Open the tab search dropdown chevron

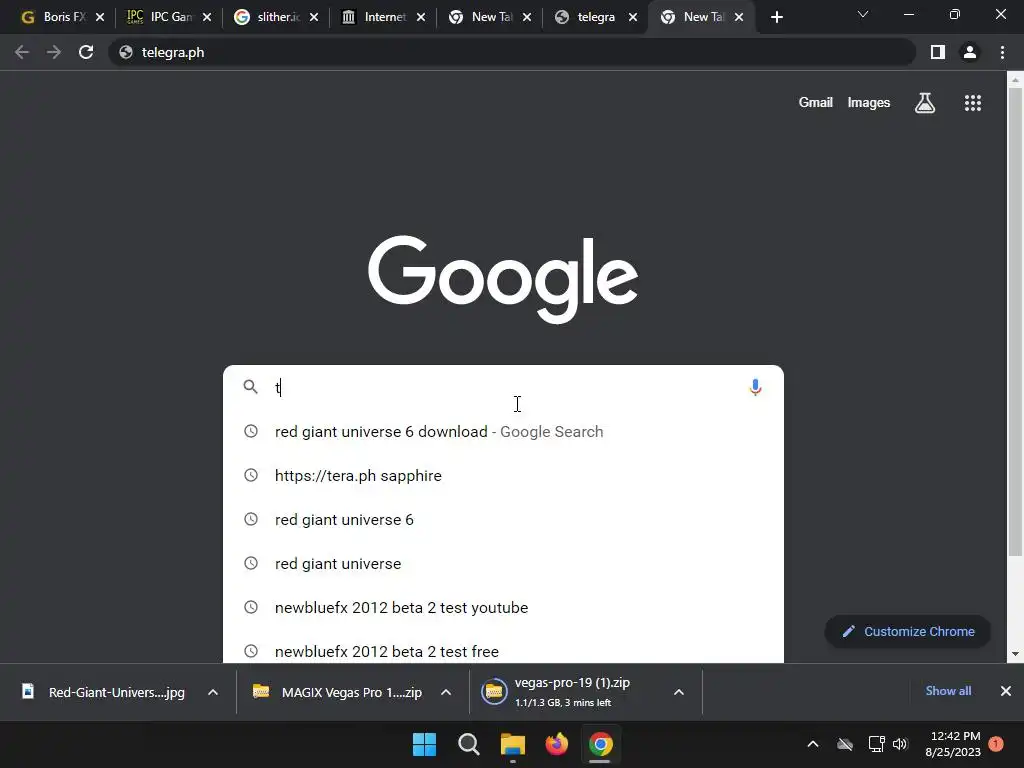863,14
